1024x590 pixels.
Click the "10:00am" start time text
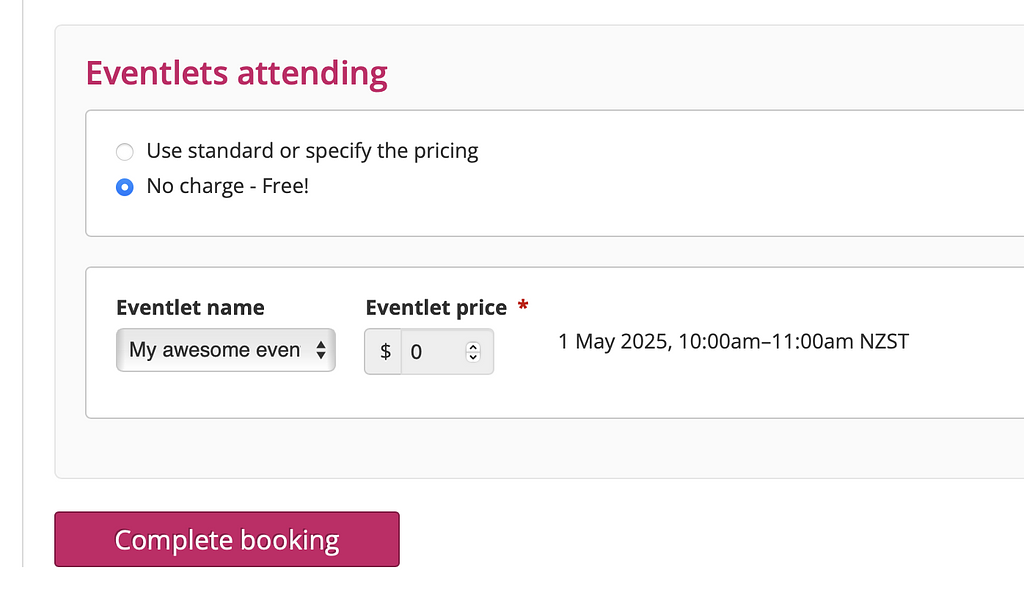point(716,342)
